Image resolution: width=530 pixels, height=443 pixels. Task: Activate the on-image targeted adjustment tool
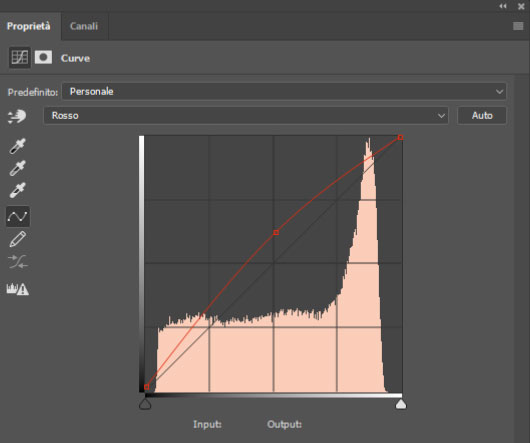[17, 116]
